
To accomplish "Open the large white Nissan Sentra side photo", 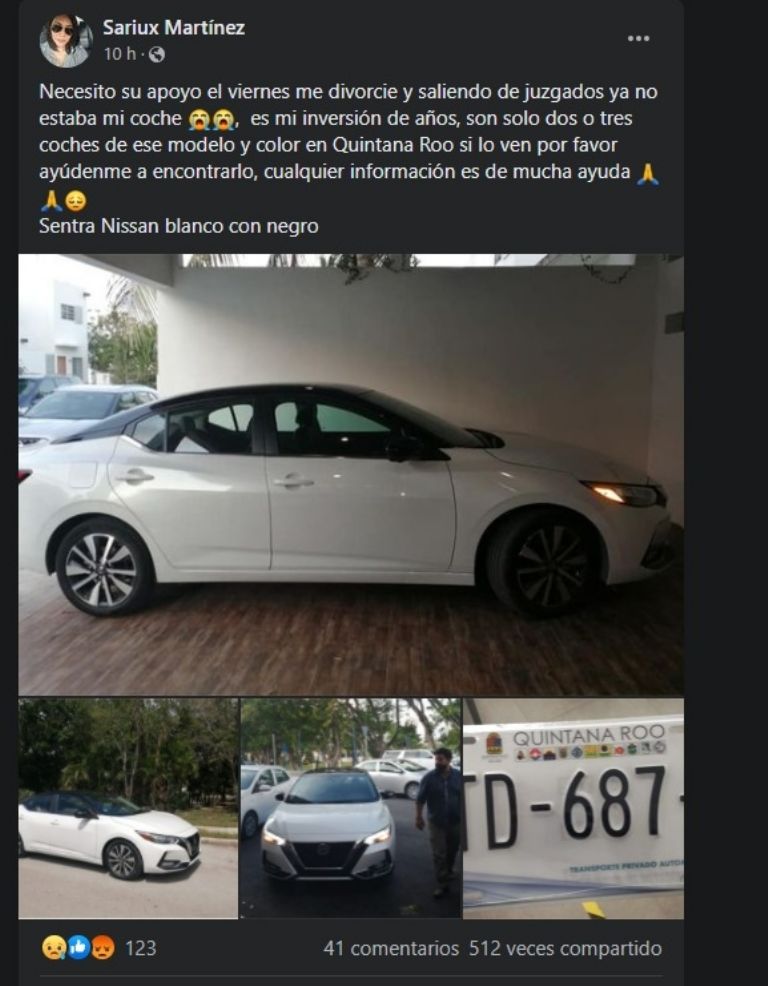I will click(x=351, y=475).
